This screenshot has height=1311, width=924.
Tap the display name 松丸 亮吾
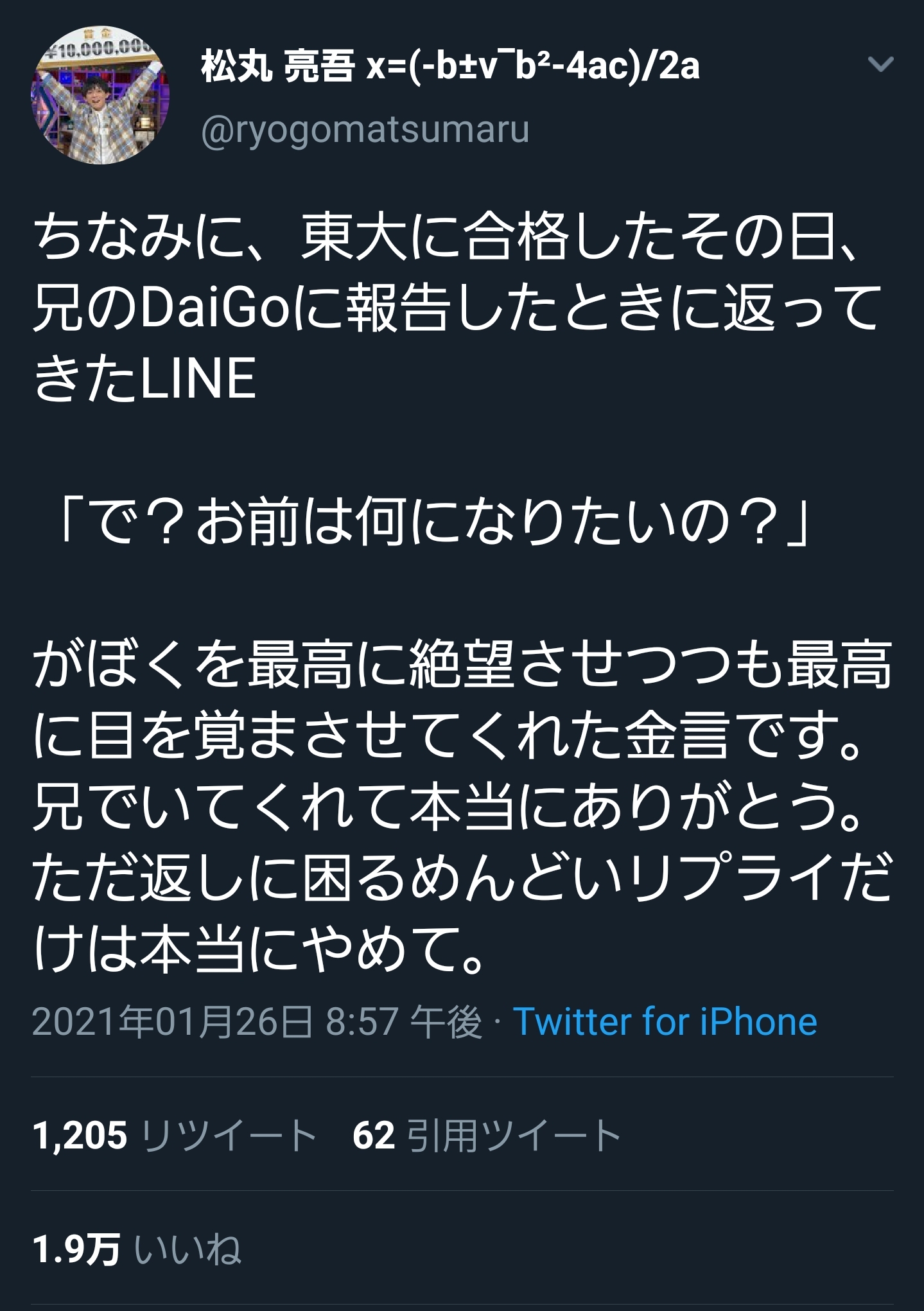click(x=277, y=66)
